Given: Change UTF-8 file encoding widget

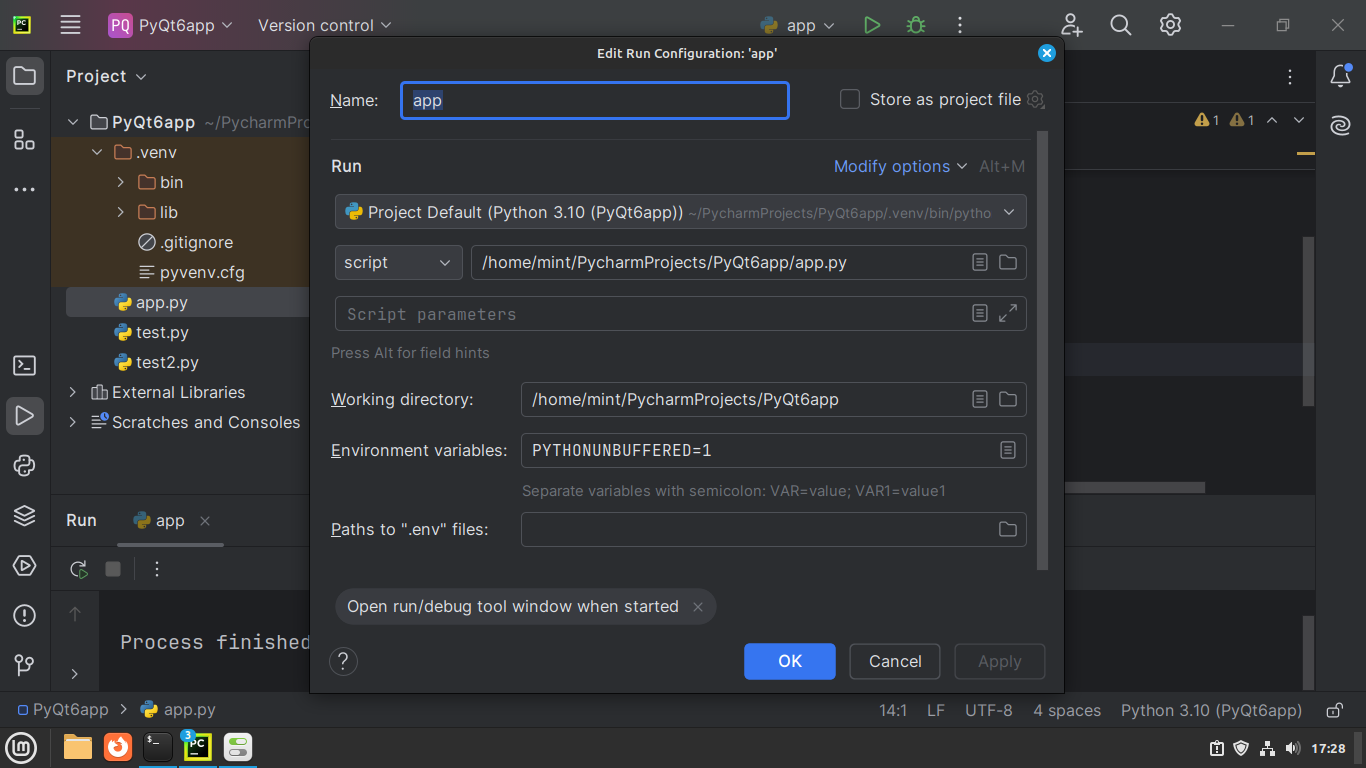Looking at the screenshot, I should (988, 710).
